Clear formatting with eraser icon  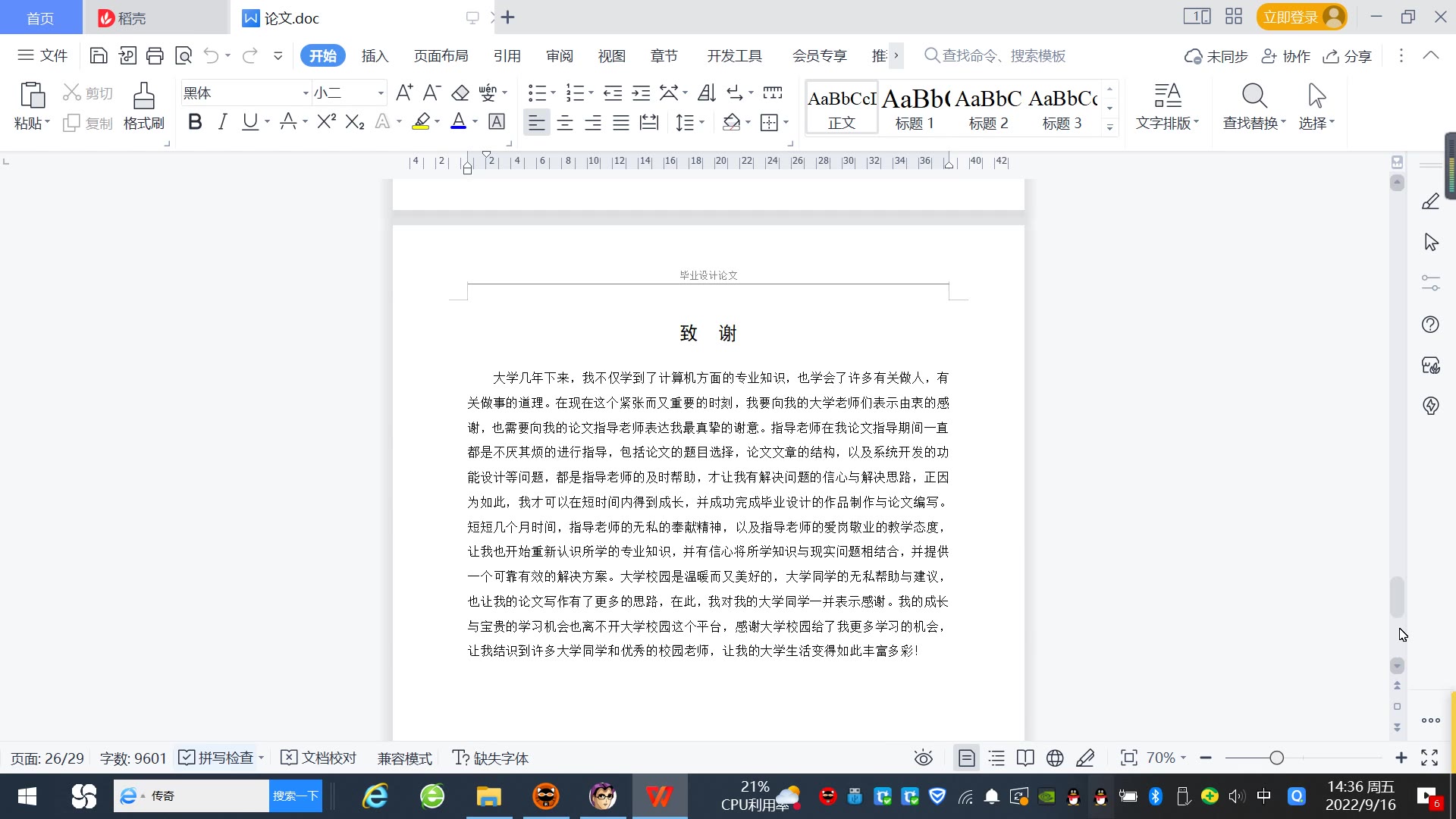[x=460, y=93]
